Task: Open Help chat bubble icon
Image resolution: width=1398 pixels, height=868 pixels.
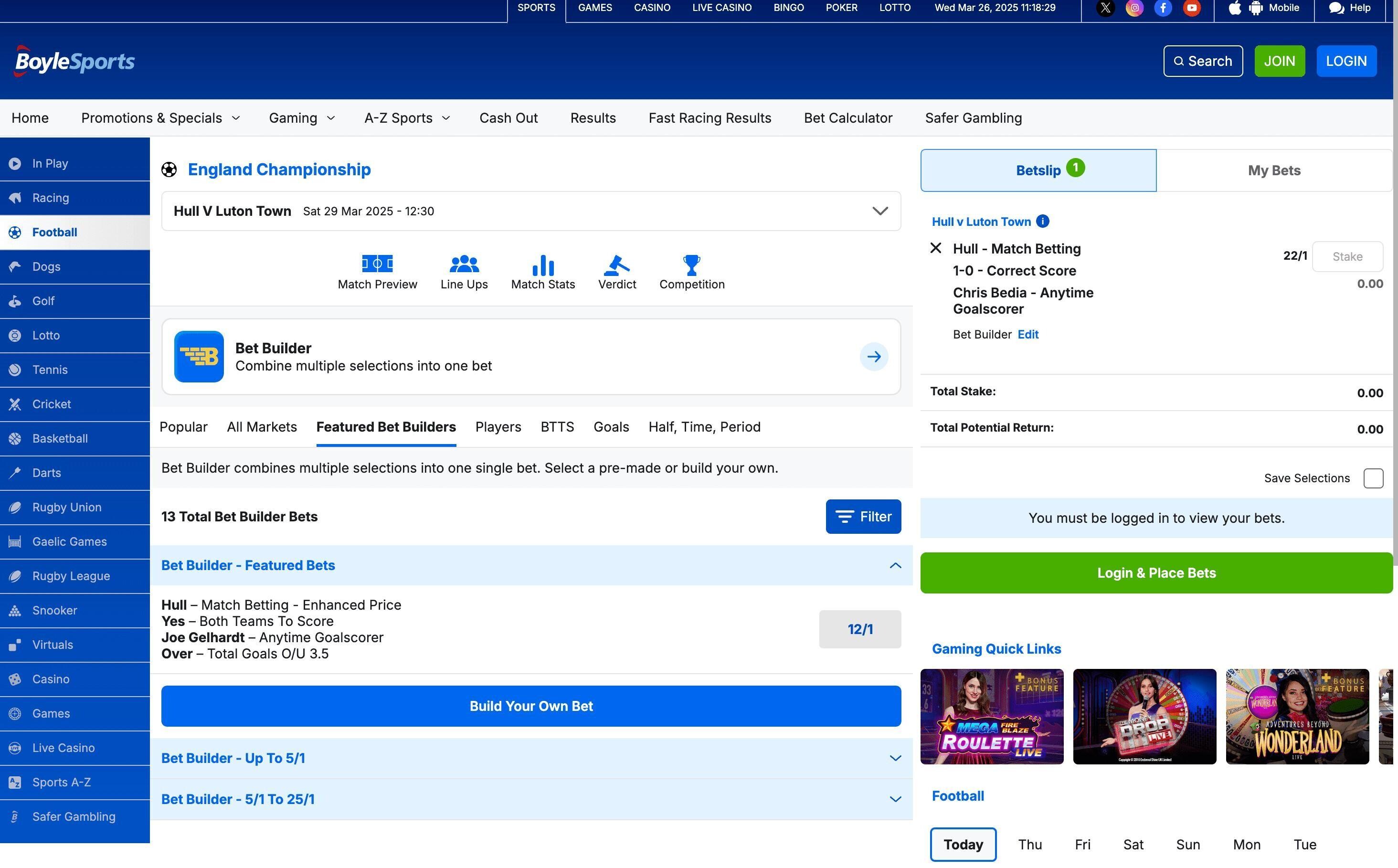Action: [x=1336, y=8]
